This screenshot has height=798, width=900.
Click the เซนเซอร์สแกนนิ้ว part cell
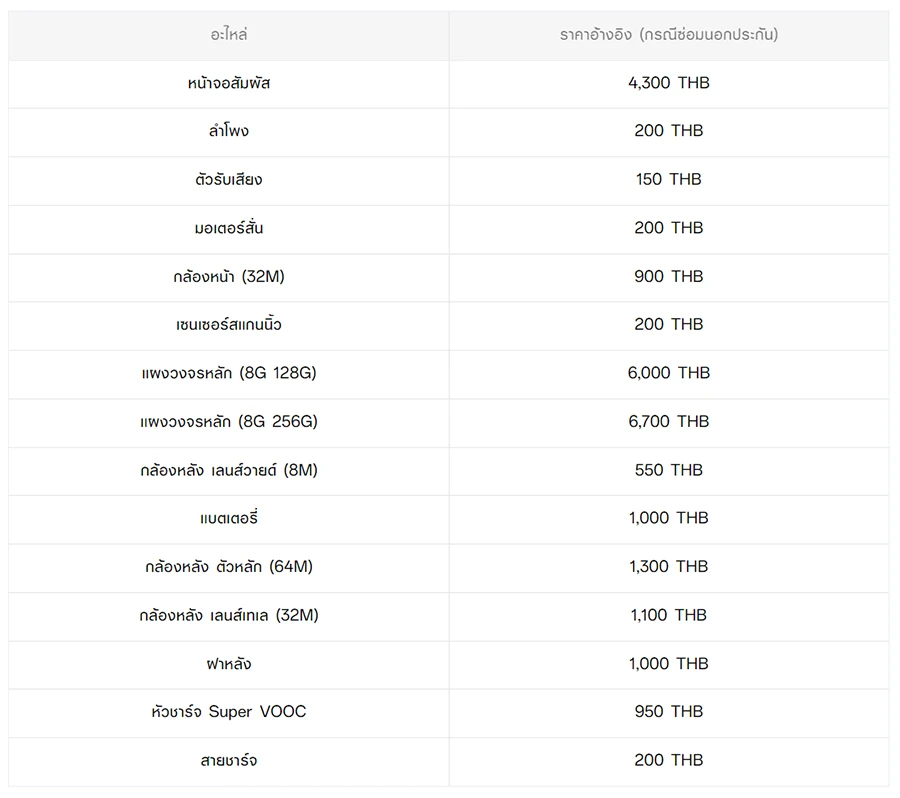click(229, 324)
